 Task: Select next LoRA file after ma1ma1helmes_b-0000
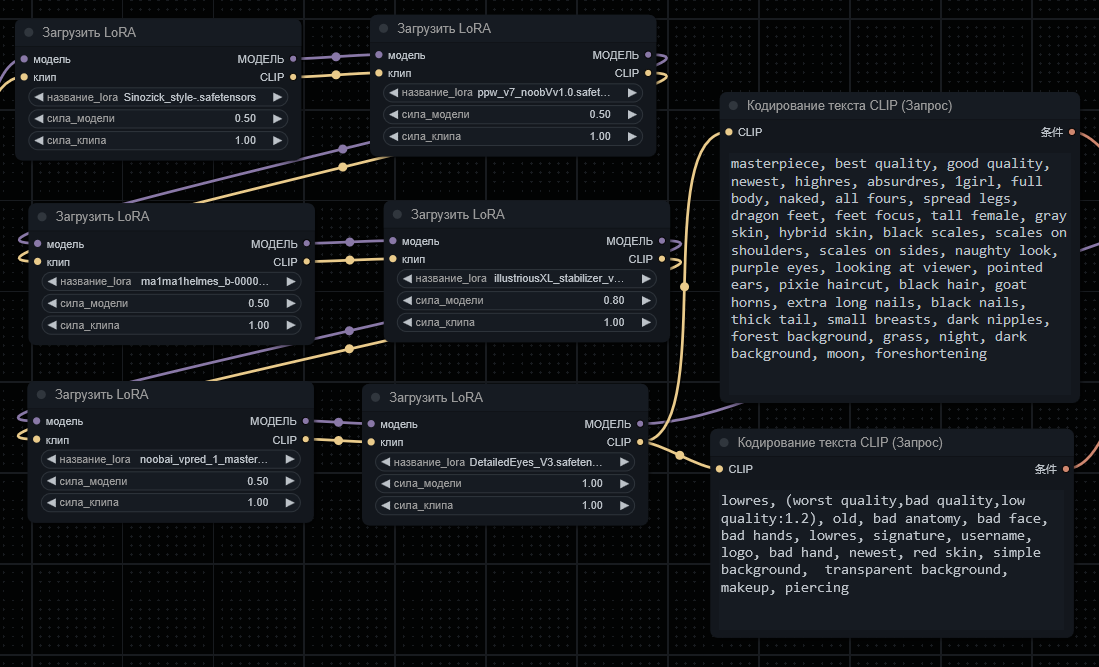tap(291, 282)
